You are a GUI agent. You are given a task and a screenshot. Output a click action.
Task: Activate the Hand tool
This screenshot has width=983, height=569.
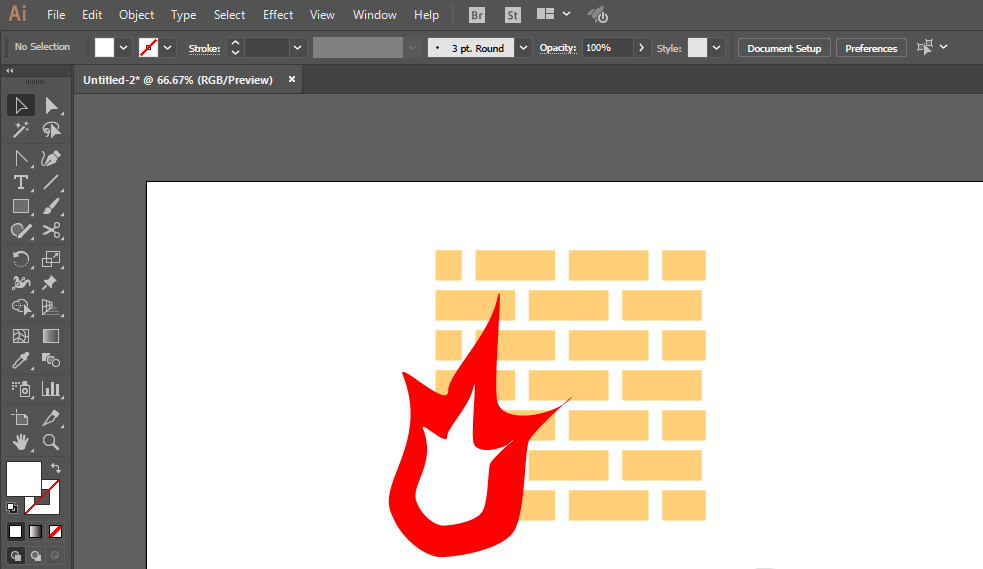21,442
